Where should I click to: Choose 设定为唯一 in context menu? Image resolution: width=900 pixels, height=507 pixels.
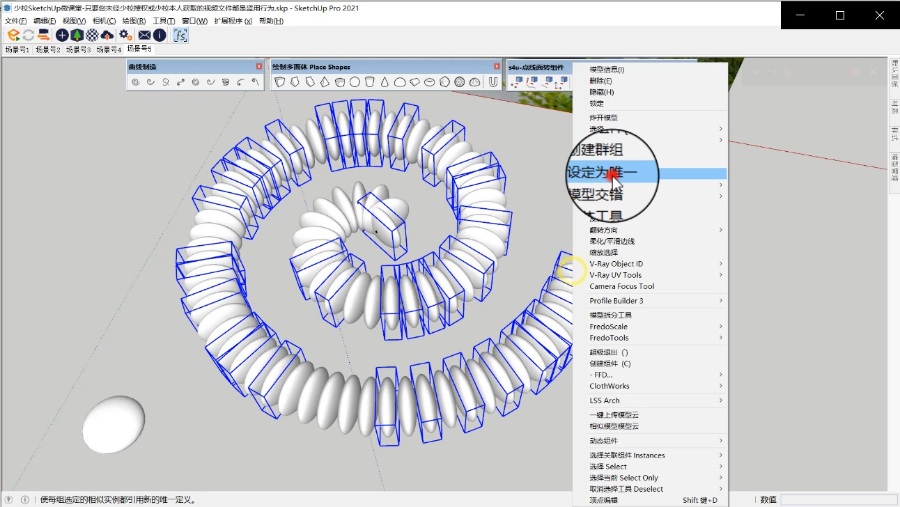point(650,173)
